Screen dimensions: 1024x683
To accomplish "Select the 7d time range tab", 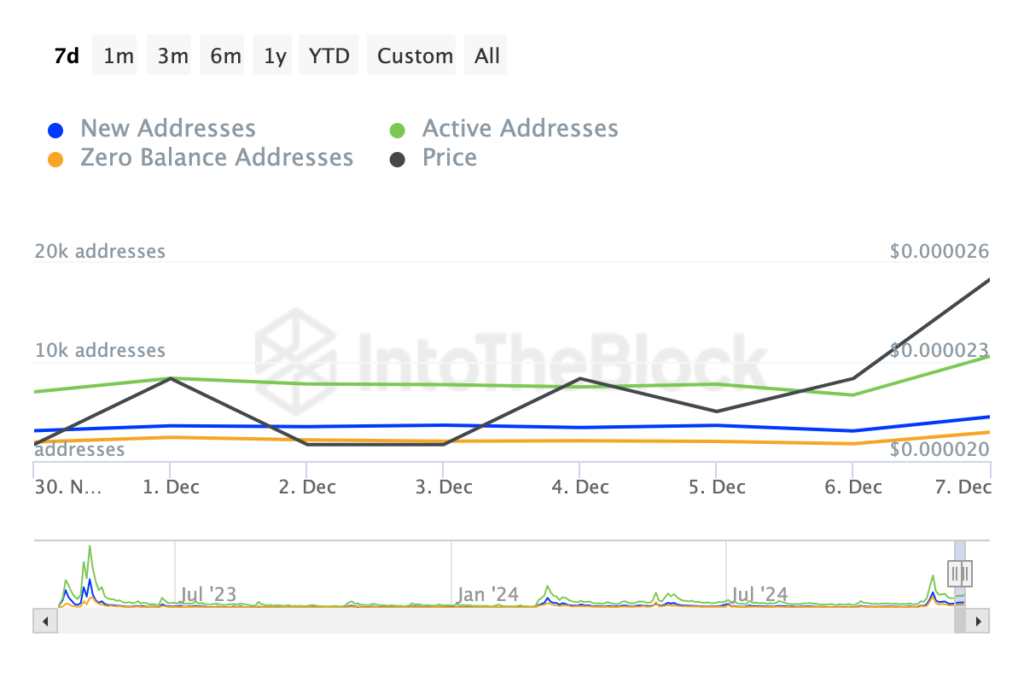I will (66, 56).
